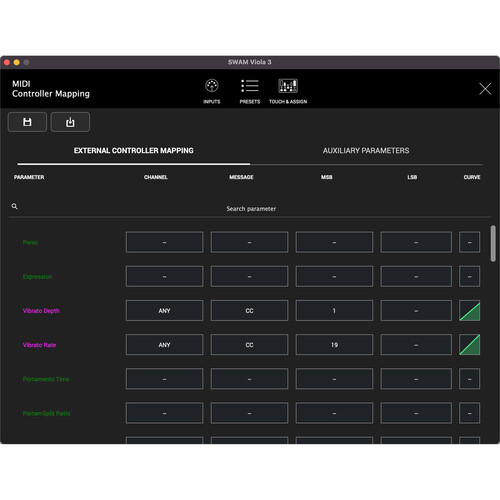Image resolution: width=500 pixels, height=500 pixels.
Task: Load a mapping with the import button
Action: pyautogui.click(x=70, y=122)
